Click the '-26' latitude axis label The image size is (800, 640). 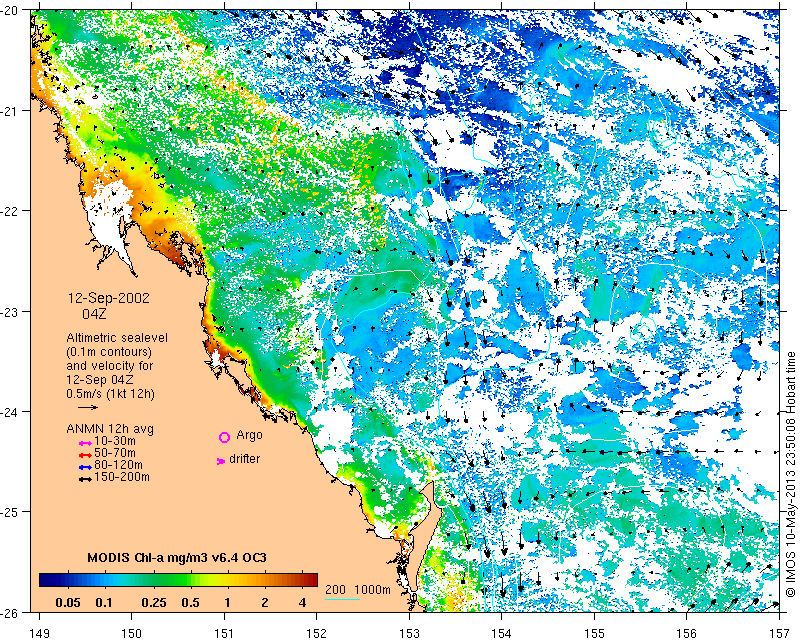click(x=10, y=612)
